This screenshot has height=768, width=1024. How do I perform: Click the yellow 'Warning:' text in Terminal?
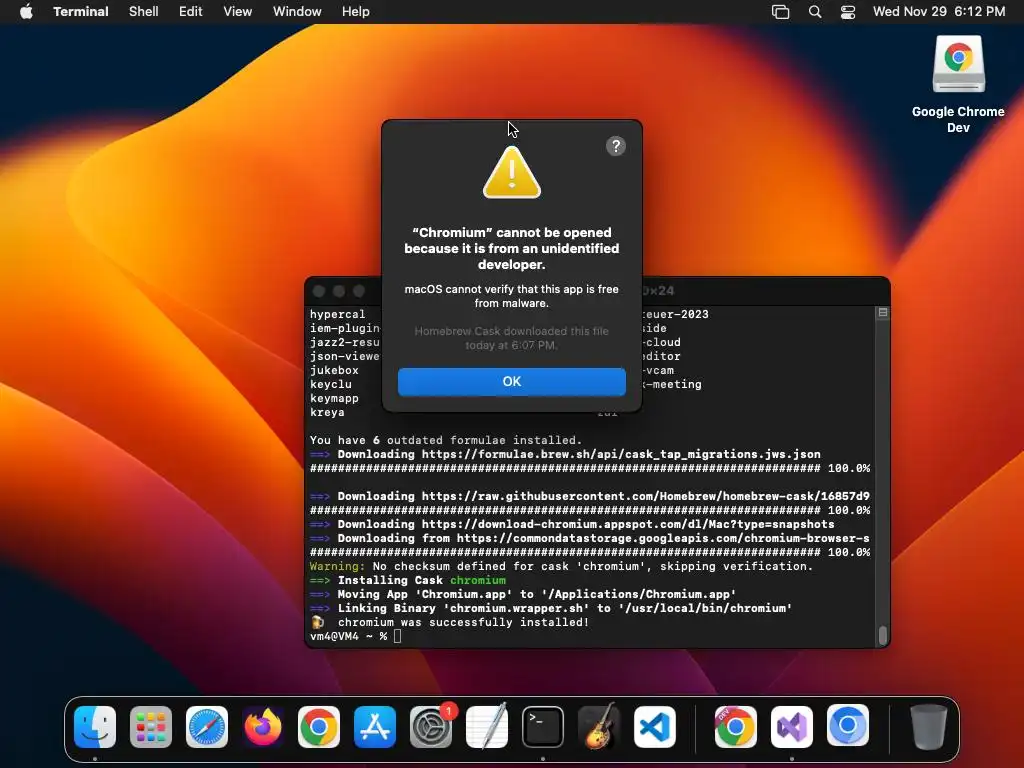point(337,566)
